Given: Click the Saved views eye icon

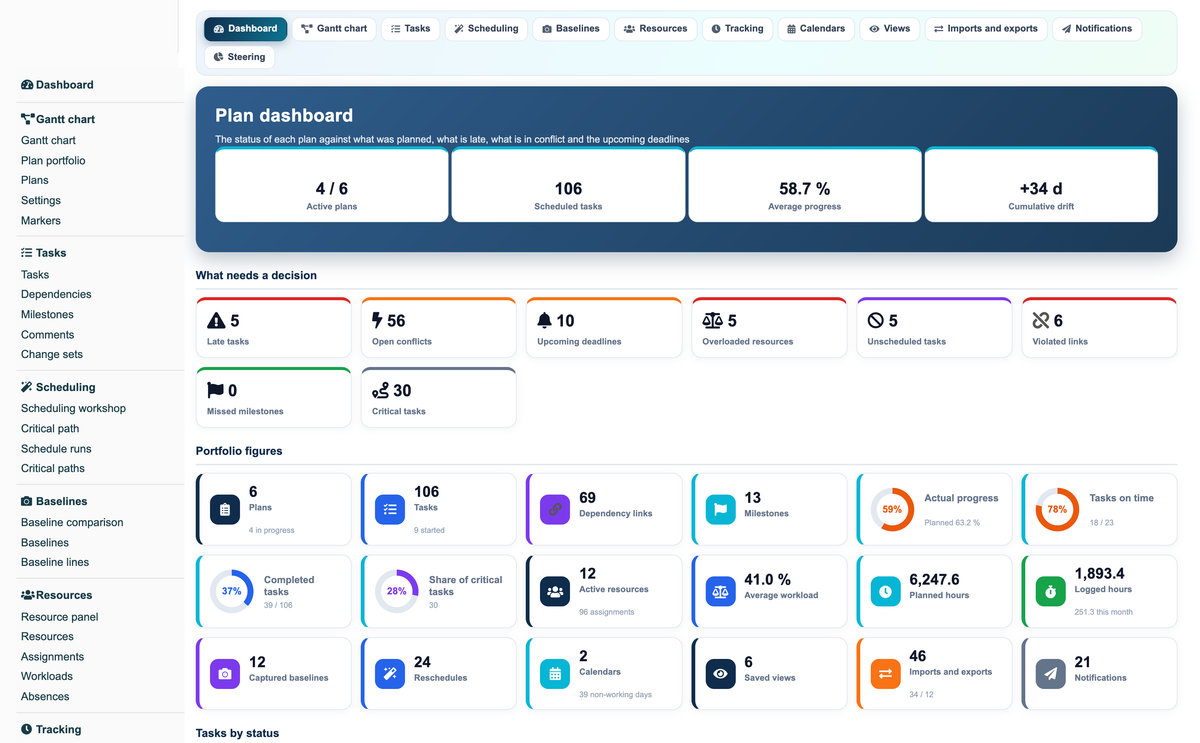Looking at the screenshot, I should pos(720,674).
